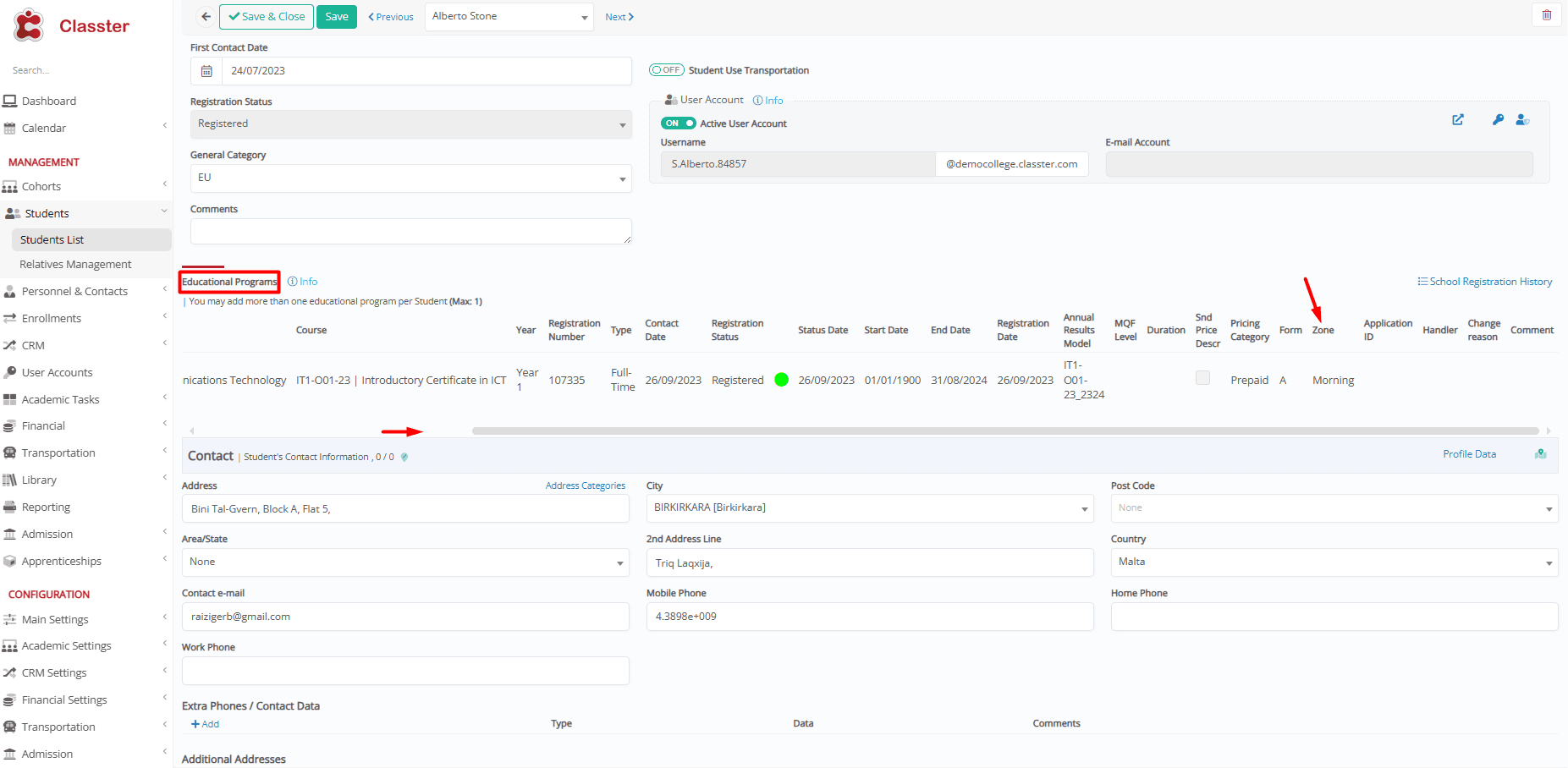Image resolution: width=1568 pixels, height=768 pixels.
Task: Click the Academic Tasks grid icon
Action: pyautogui.click(x=10, y=399)
